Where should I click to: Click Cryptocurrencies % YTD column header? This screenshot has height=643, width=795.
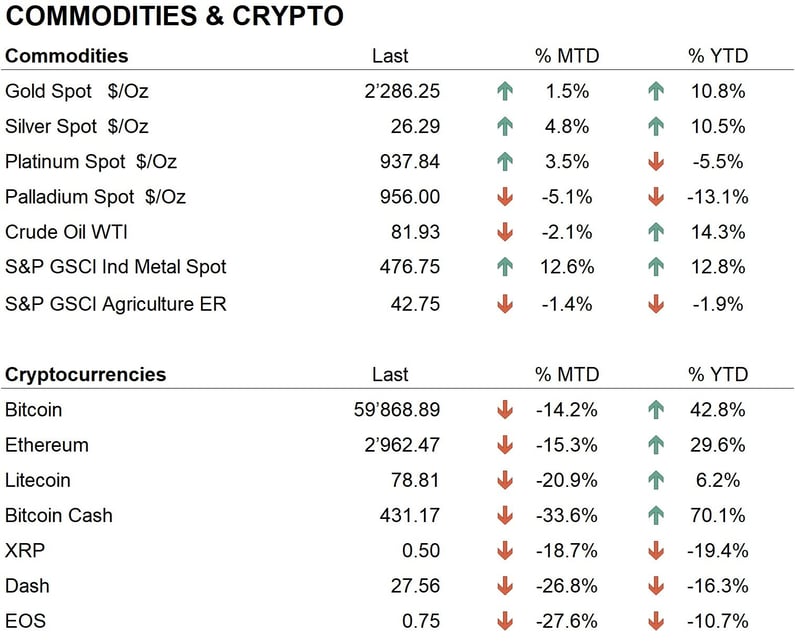pos(717,375)
